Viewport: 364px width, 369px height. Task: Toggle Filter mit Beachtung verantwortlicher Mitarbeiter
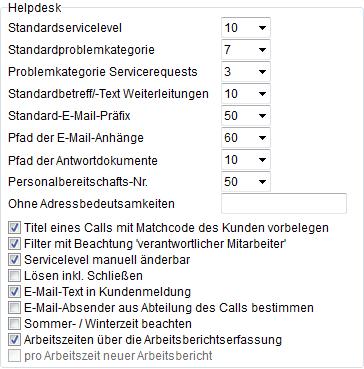[x=15, y=244]
